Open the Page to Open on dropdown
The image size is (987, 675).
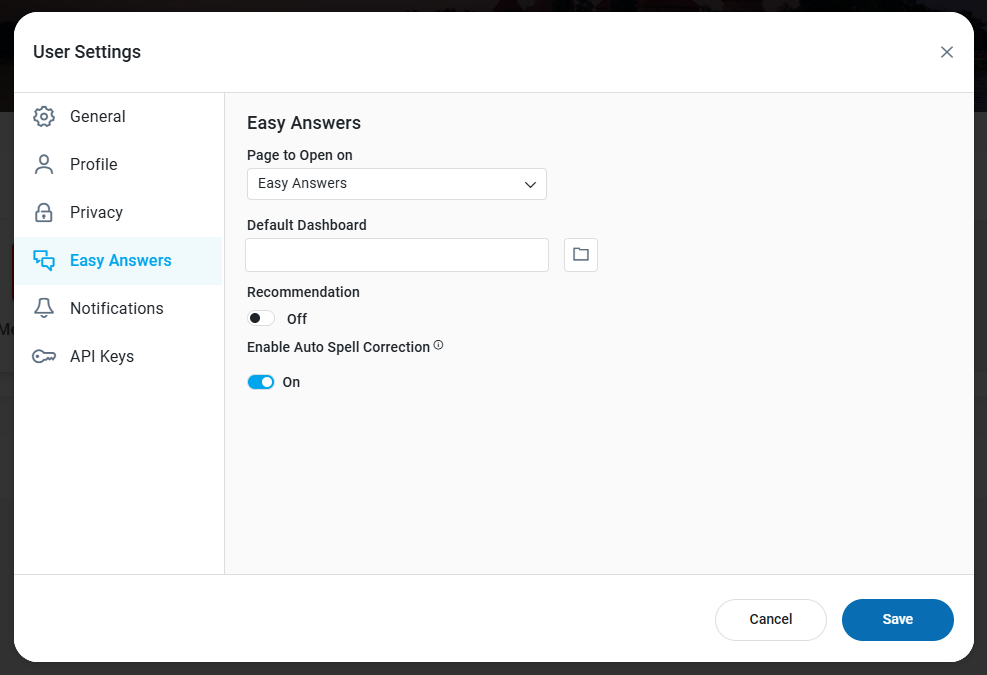pos(397,184)
